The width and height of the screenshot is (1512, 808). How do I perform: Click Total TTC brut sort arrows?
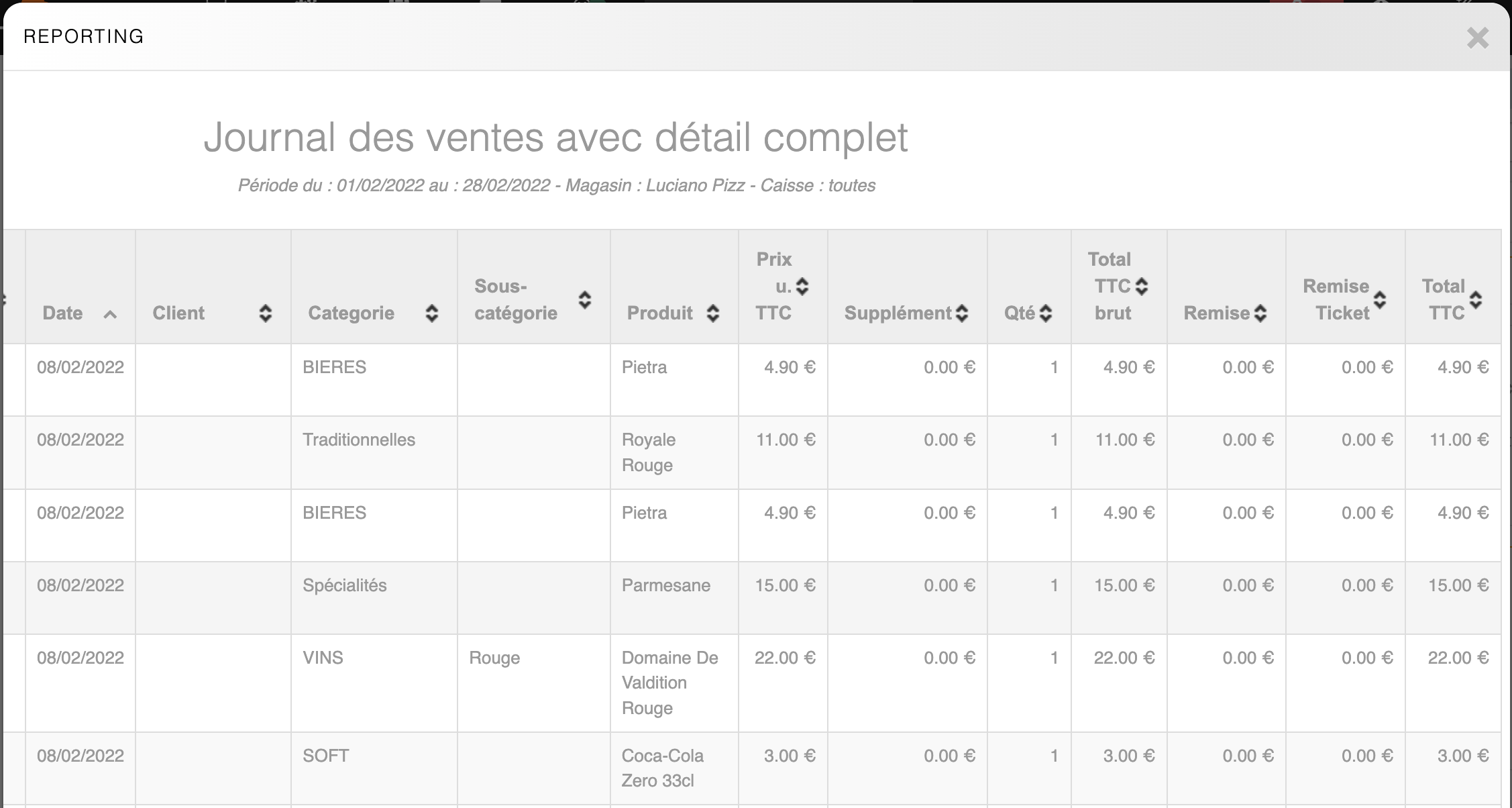pos(1142,287)
